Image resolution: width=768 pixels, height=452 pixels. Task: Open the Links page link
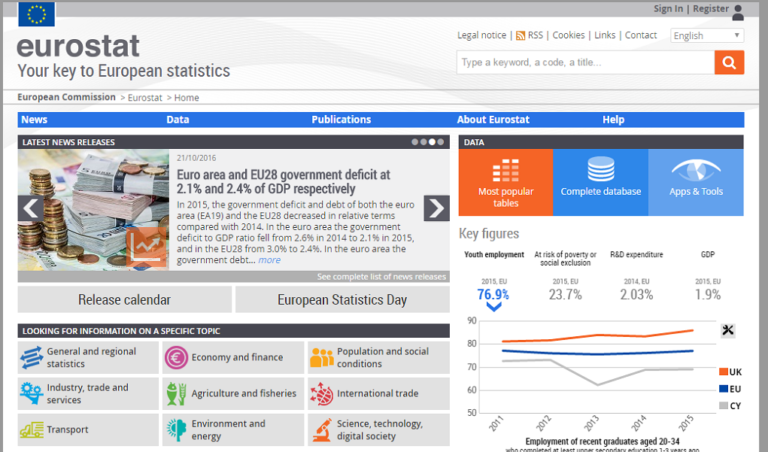pyautogui.click(x=604, y=35)
